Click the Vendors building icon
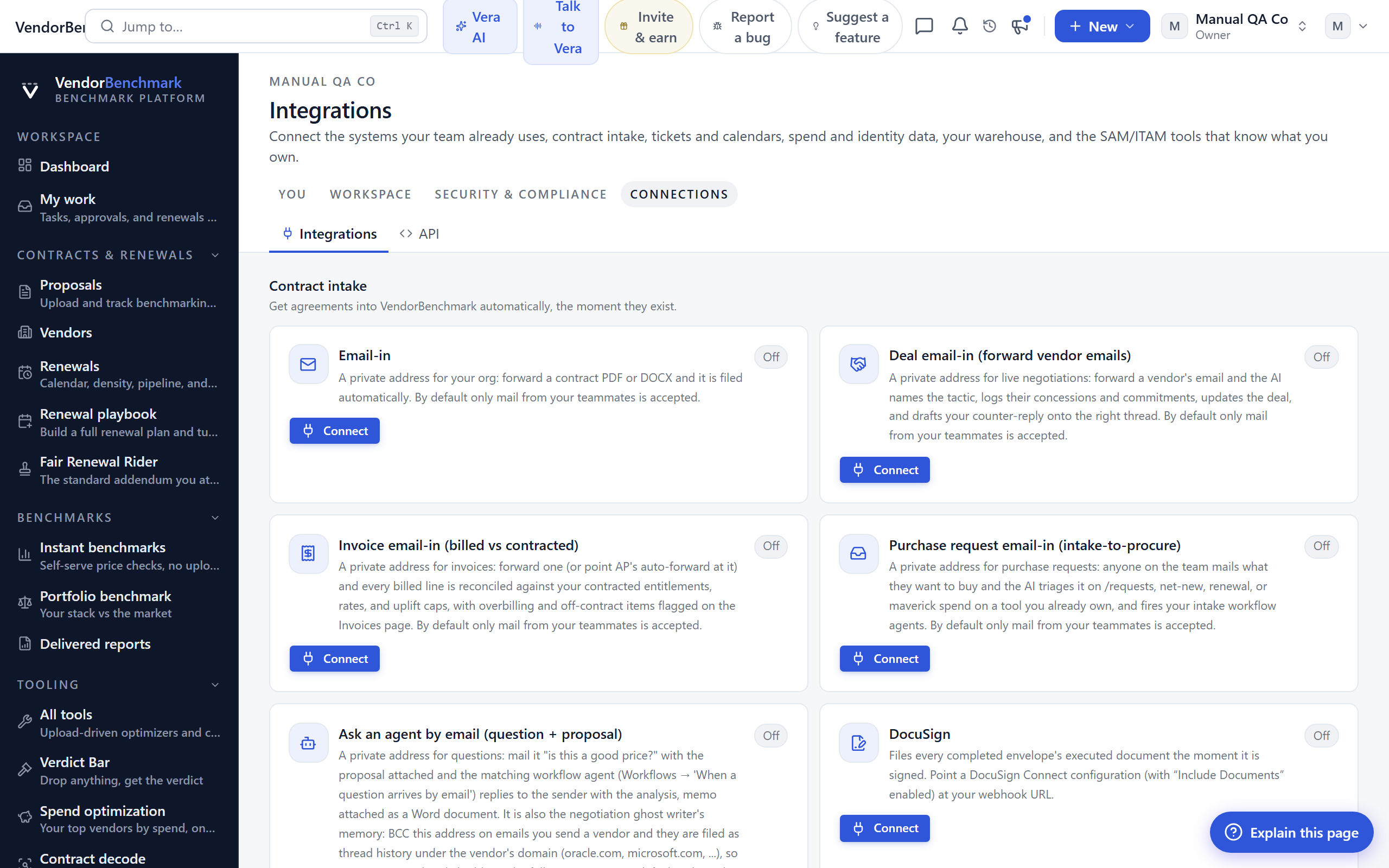The width and height of the screenshot is (1389, 868). tap(24, 333)
